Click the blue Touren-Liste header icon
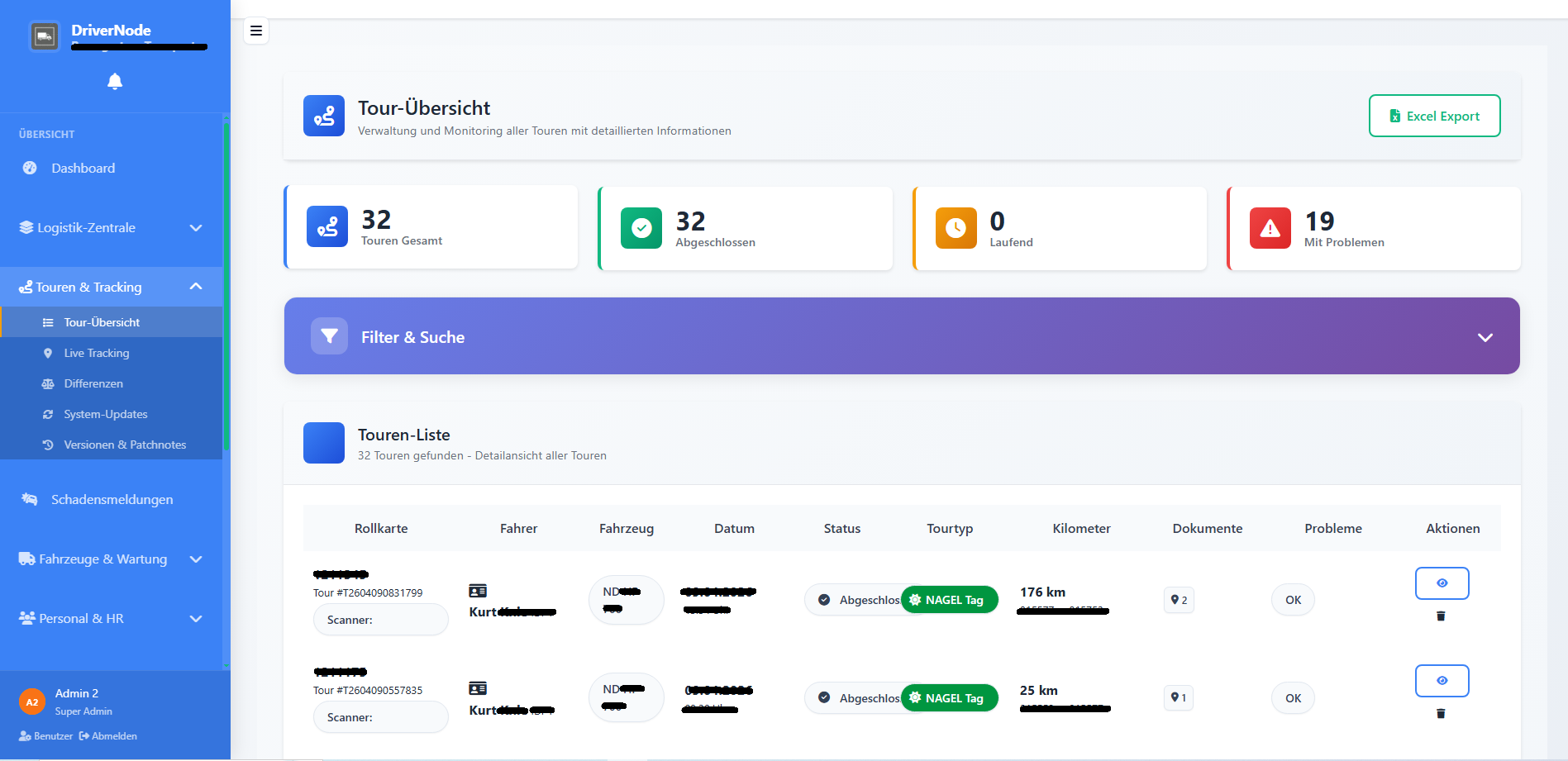This screenshot has width=1568, height=761. pyautogui.click(x=324, y=443)
